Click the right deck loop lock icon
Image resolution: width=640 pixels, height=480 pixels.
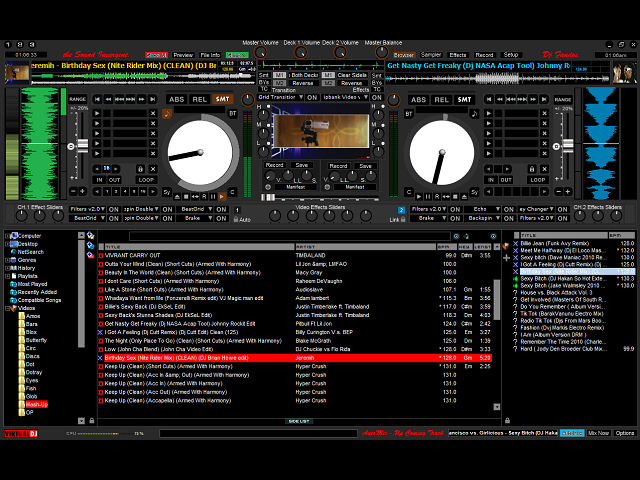(532, 169)
